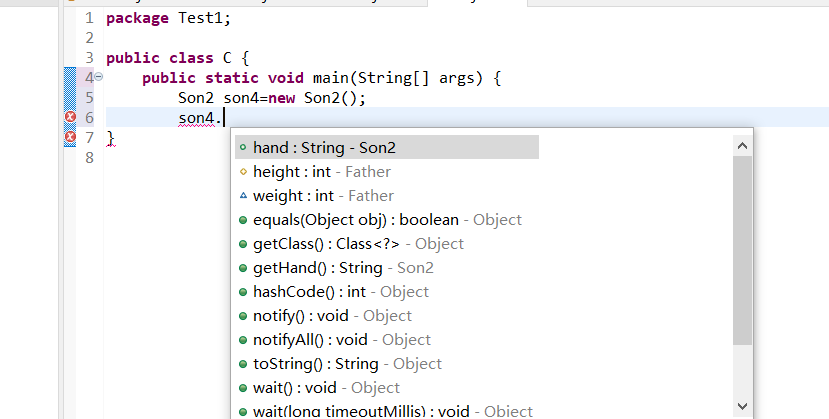The image size is (829, 419).
Task: Click the underlined 'son4.' on line 6
Action: 199,118
